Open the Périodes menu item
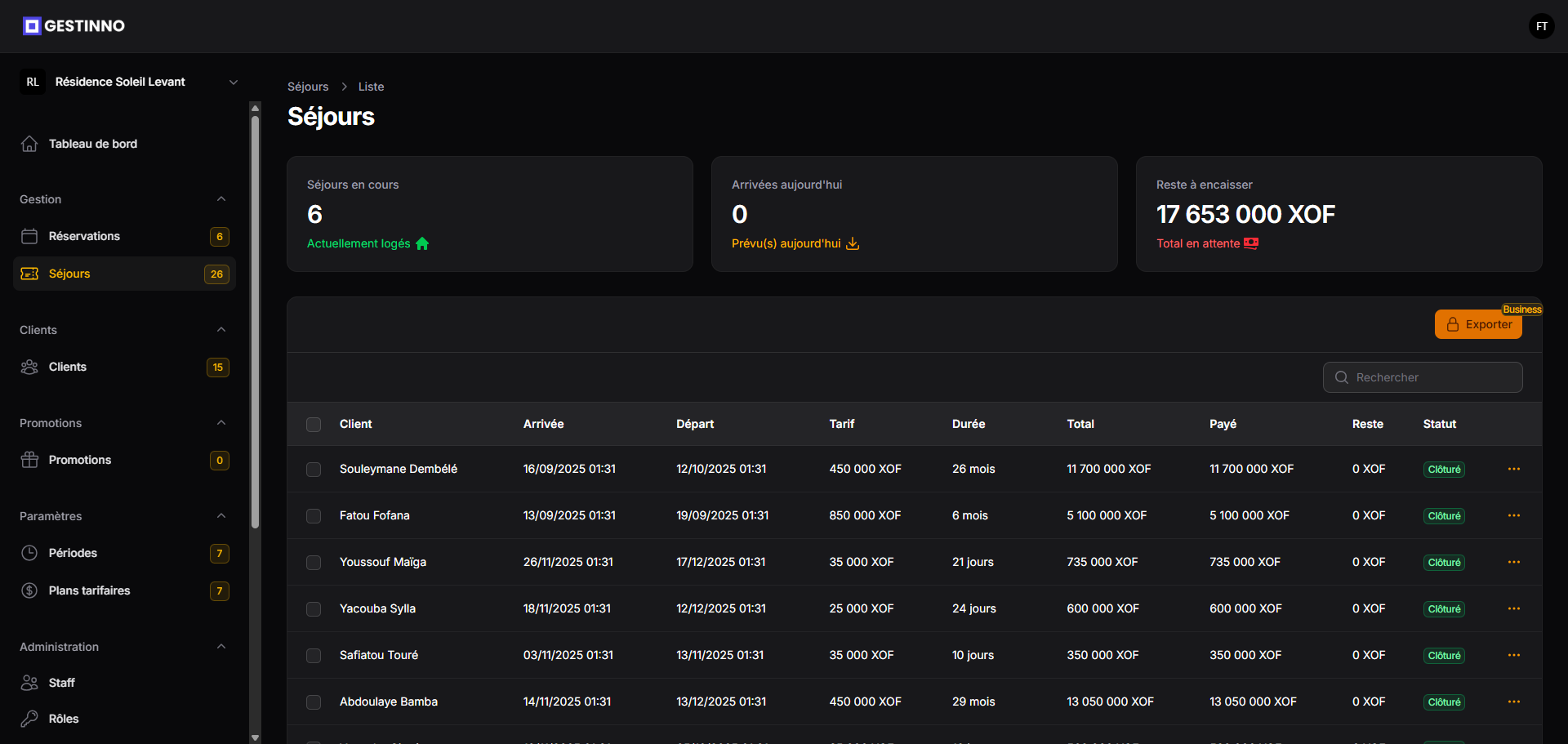Screen dimensions: 1568x744 click(x=124, y=553)
